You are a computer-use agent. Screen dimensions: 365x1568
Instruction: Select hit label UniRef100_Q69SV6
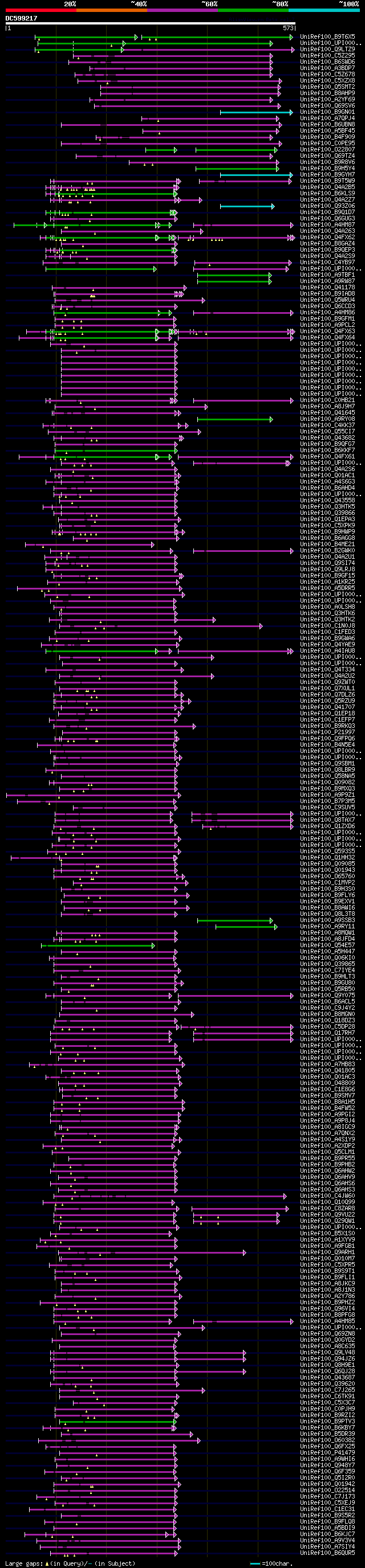click(x=327, y=106)
